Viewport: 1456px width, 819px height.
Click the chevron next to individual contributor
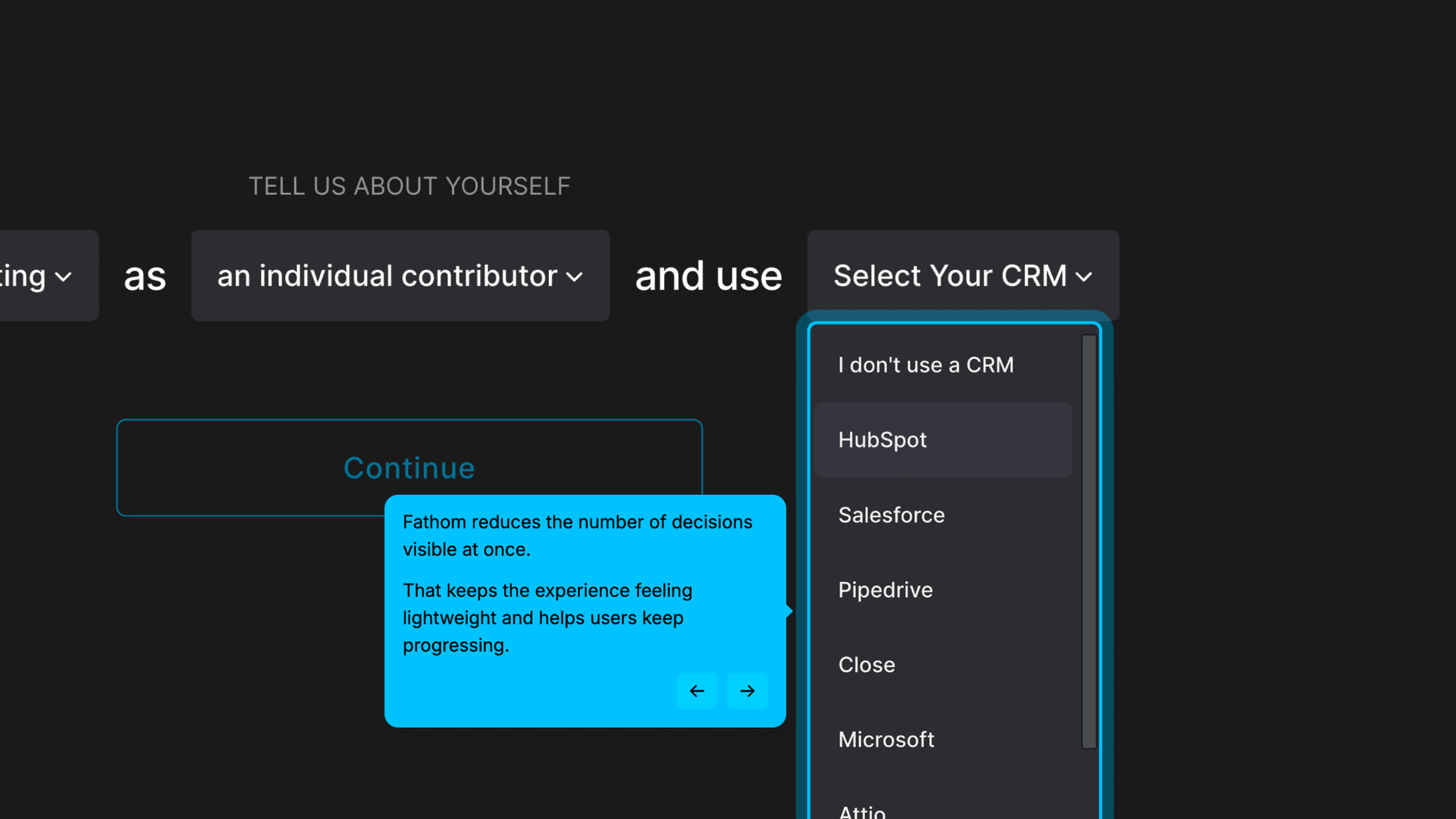tap(574, 277)
